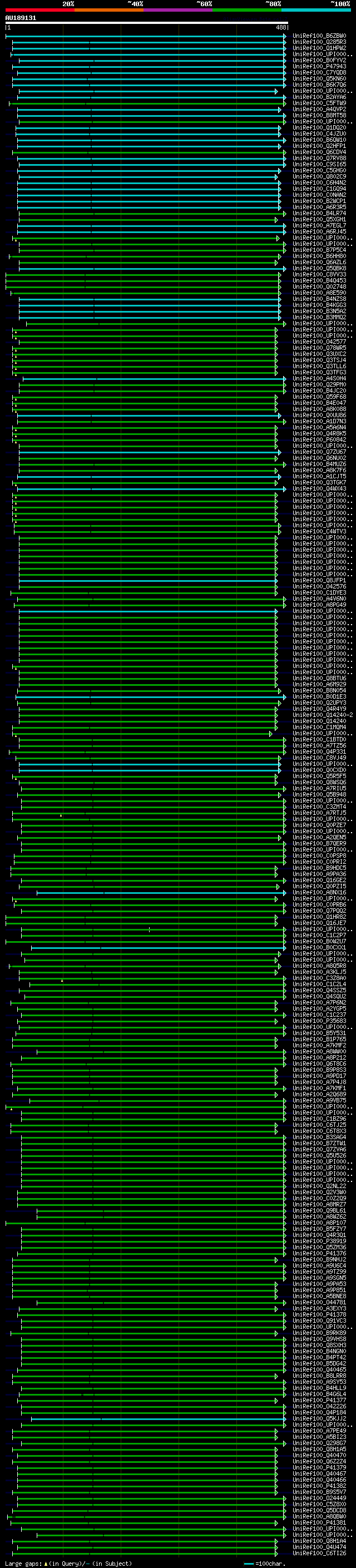Select the UniRef100_Q2UPY3 label
The width and height of the screenshot is (356, 1568).
coord(319,703)
